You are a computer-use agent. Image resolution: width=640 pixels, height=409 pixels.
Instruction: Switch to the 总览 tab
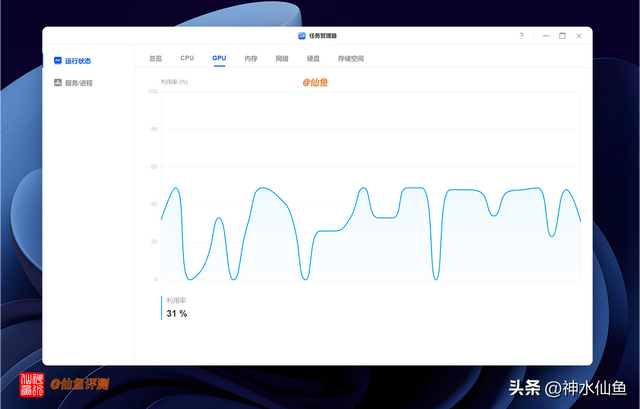(156, 59)
